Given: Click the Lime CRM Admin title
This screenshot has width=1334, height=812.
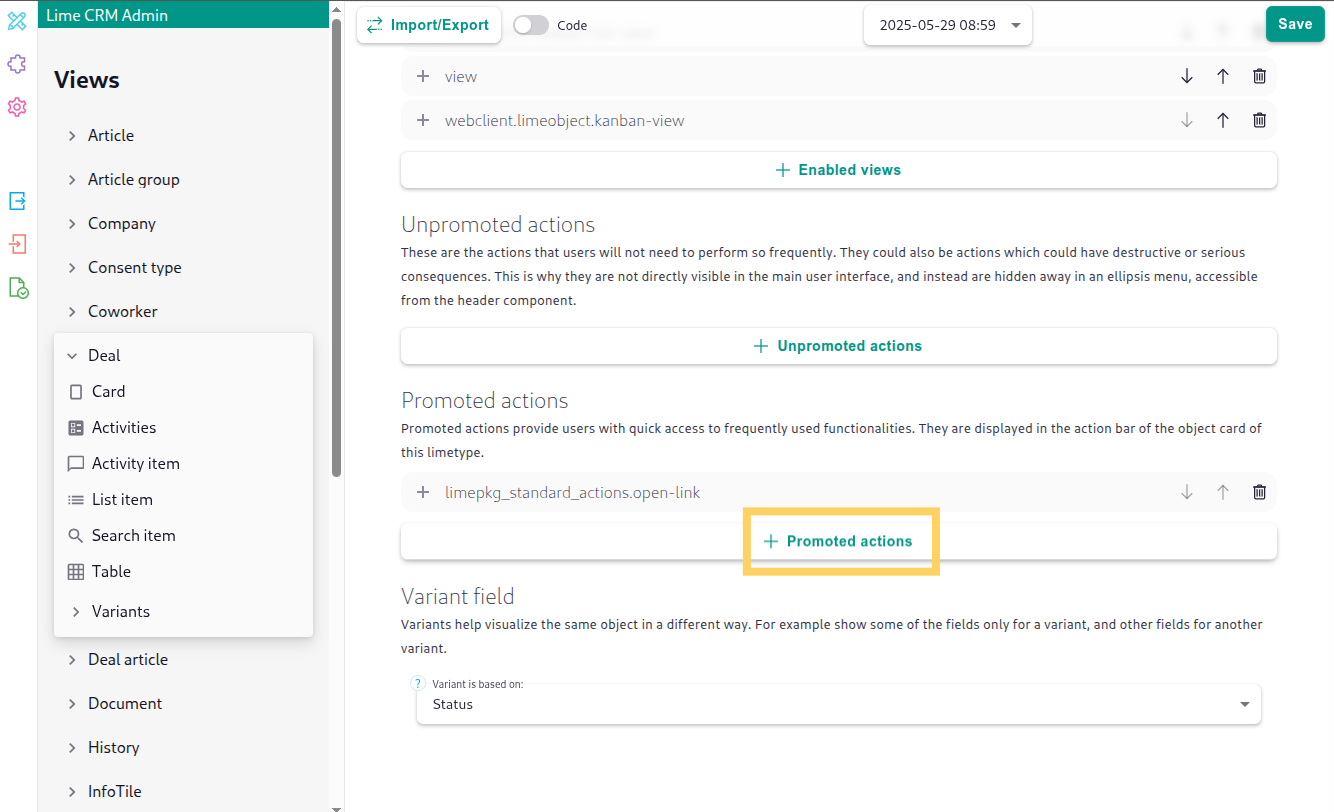Looking at the screenshot, I should coord(107,15).
